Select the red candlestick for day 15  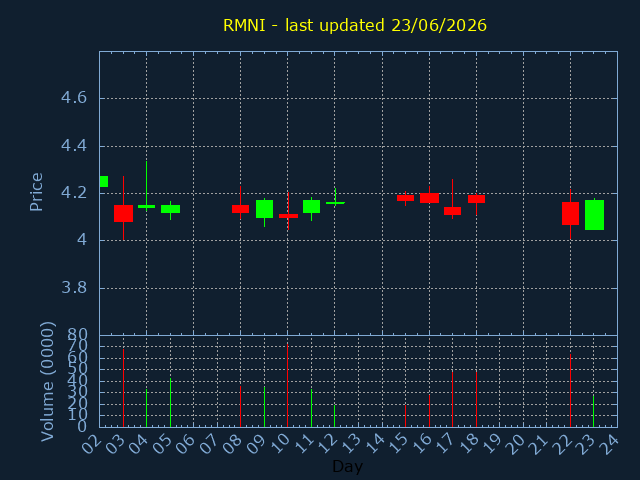click(x=405, y=198)
